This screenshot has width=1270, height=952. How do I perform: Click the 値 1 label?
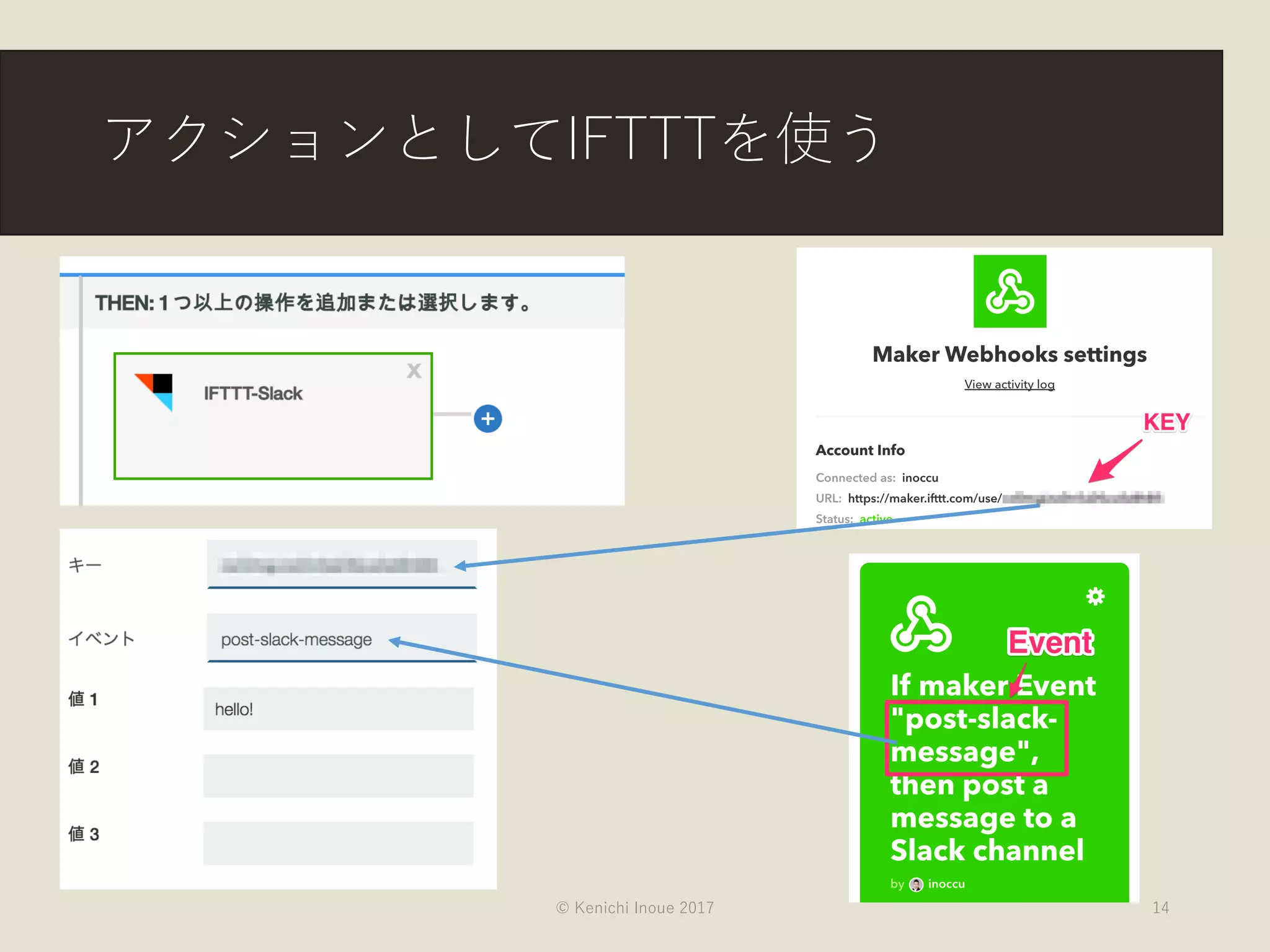(83, 699)
